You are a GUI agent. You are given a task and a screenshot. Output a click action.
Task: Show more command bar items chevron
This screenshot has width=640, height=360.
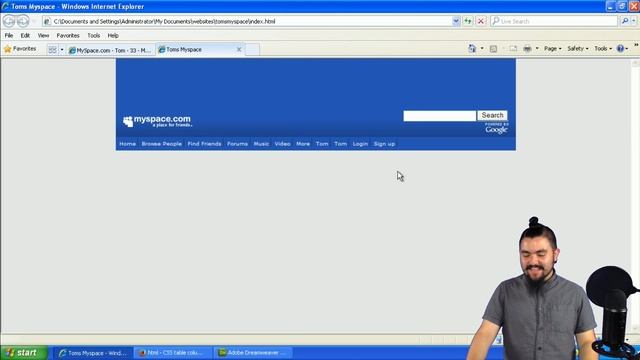click(x=636, y=45)
